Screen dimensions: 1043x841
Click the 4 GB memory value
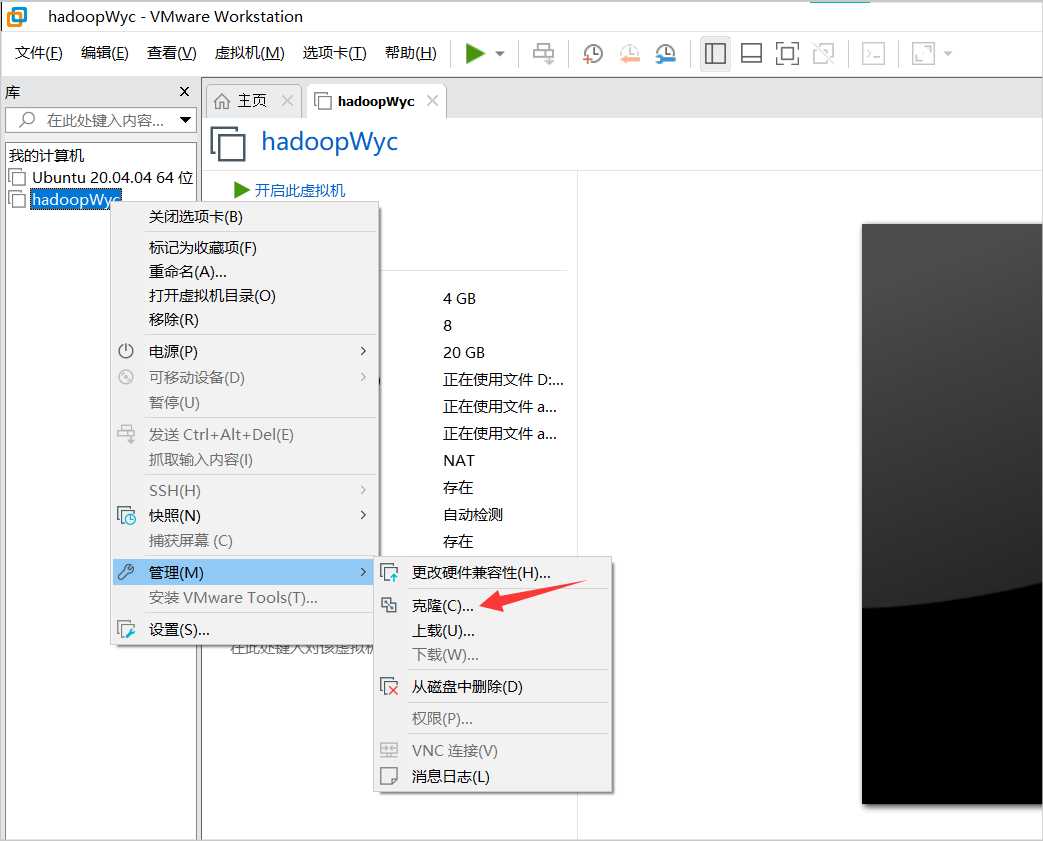[x=460, y=299]
